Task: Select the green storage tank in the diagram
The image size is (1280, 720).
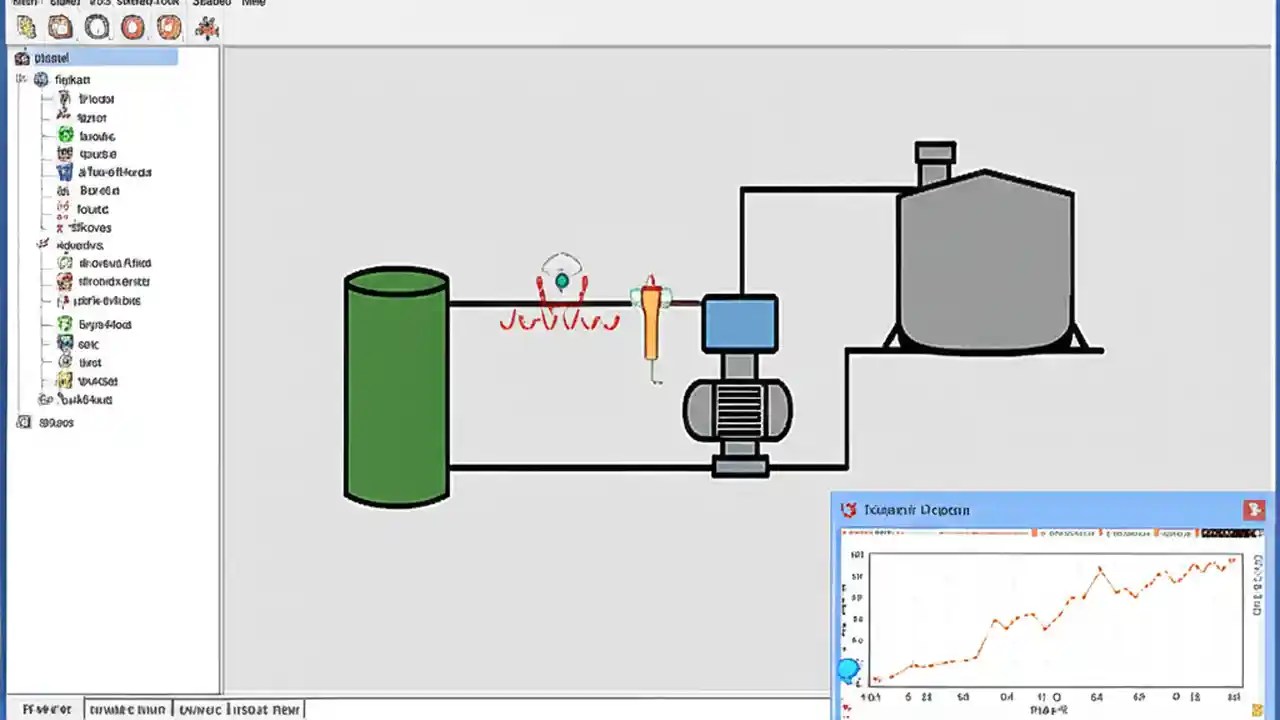Action: click(x=396, y=390)
